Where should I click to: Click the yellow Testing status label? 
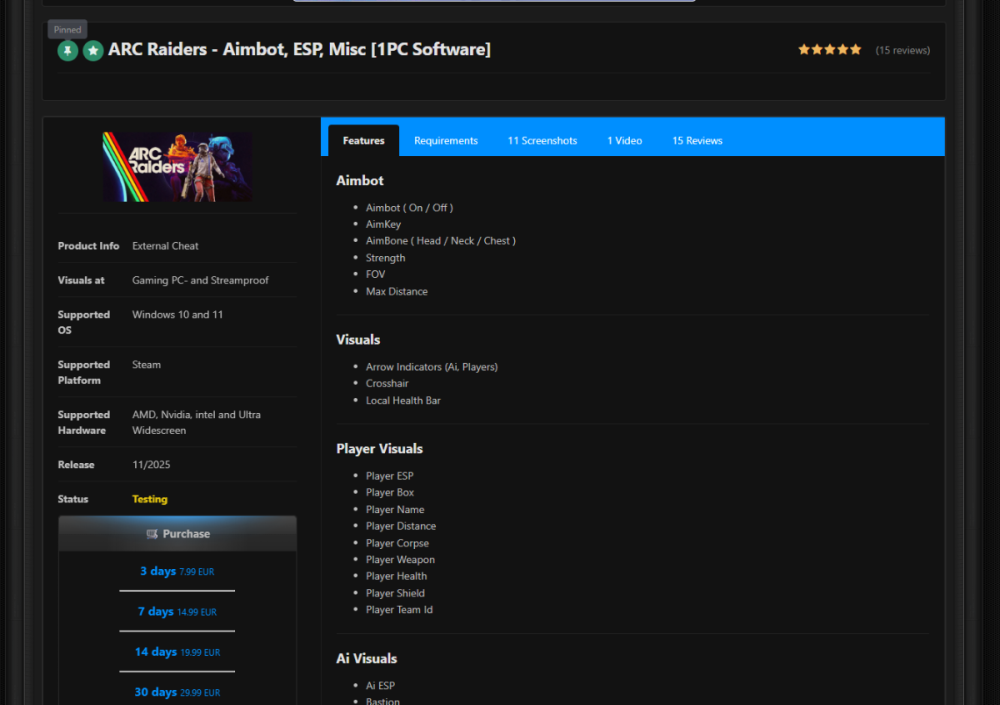(150, 499)
